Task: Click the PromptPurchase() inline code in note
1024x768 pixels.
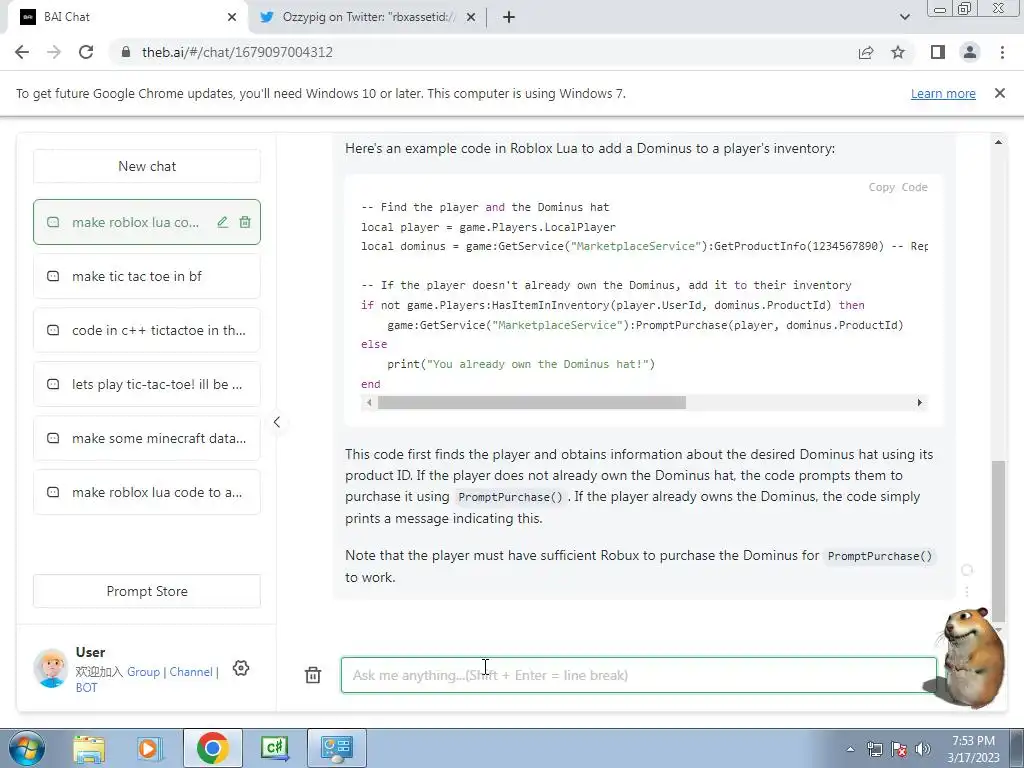Action: 880,556
